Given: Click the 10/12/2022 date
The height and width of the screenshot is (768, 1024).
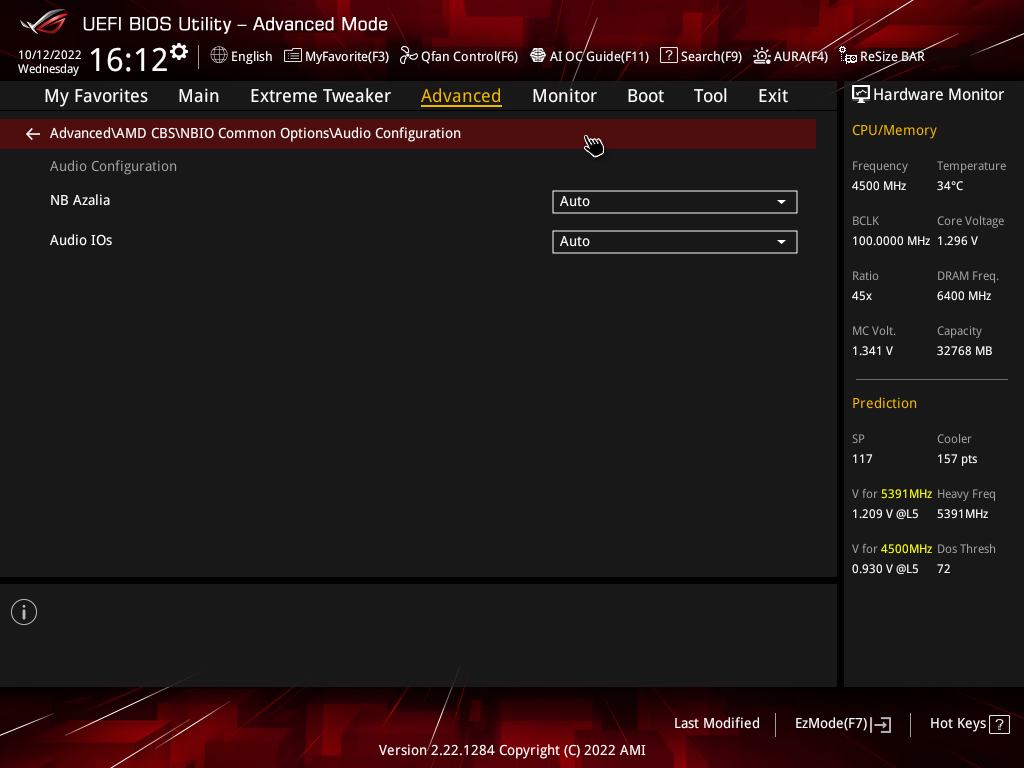Looking at the screenshot, I should (x=50, y=55).
